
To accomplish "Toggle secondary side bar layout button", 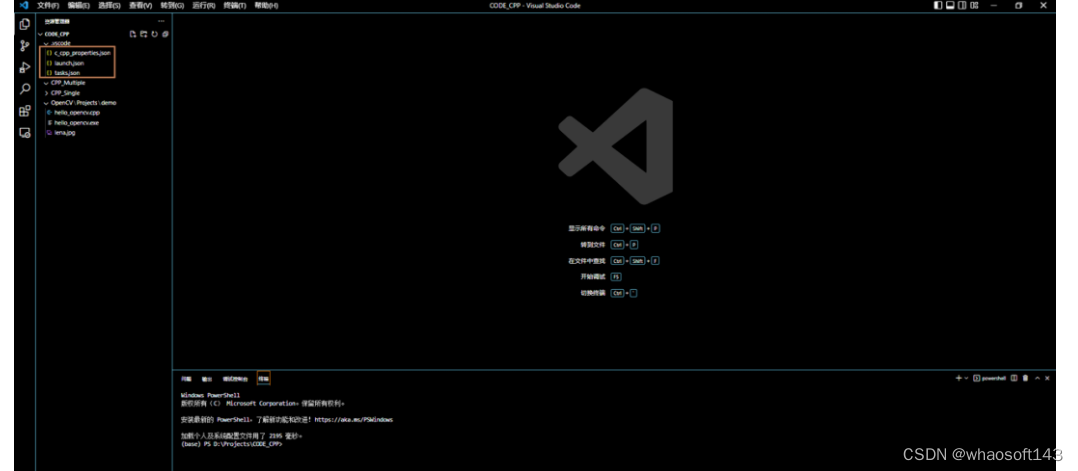I will [962, 5].
